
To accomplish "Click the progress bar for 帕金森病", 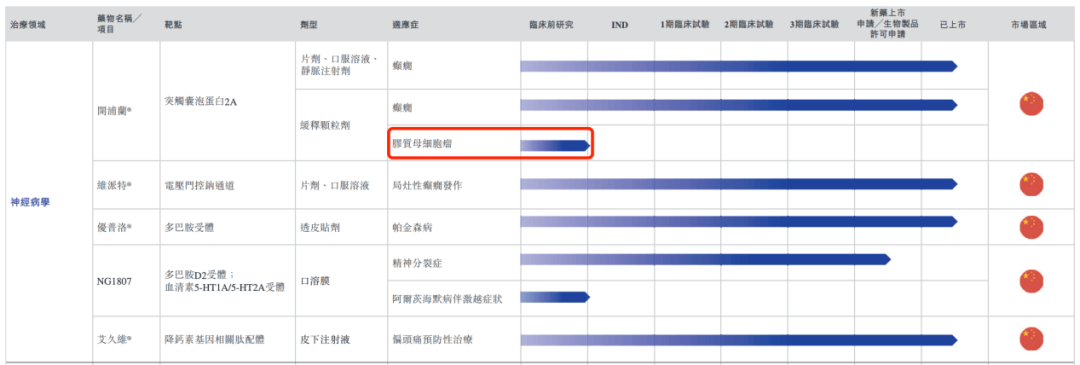I will 739,221.
